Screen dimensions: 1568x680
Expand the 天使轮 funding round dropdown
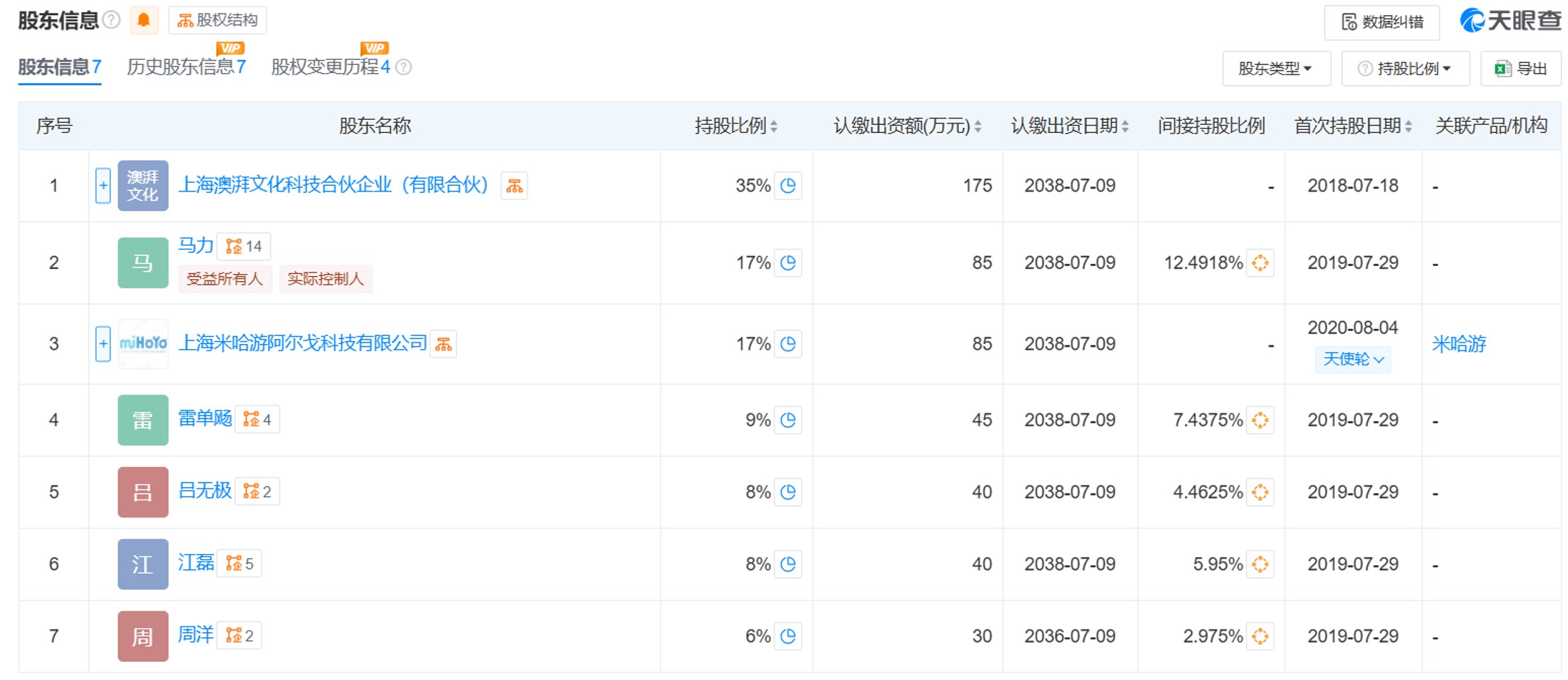[1352, 359]
